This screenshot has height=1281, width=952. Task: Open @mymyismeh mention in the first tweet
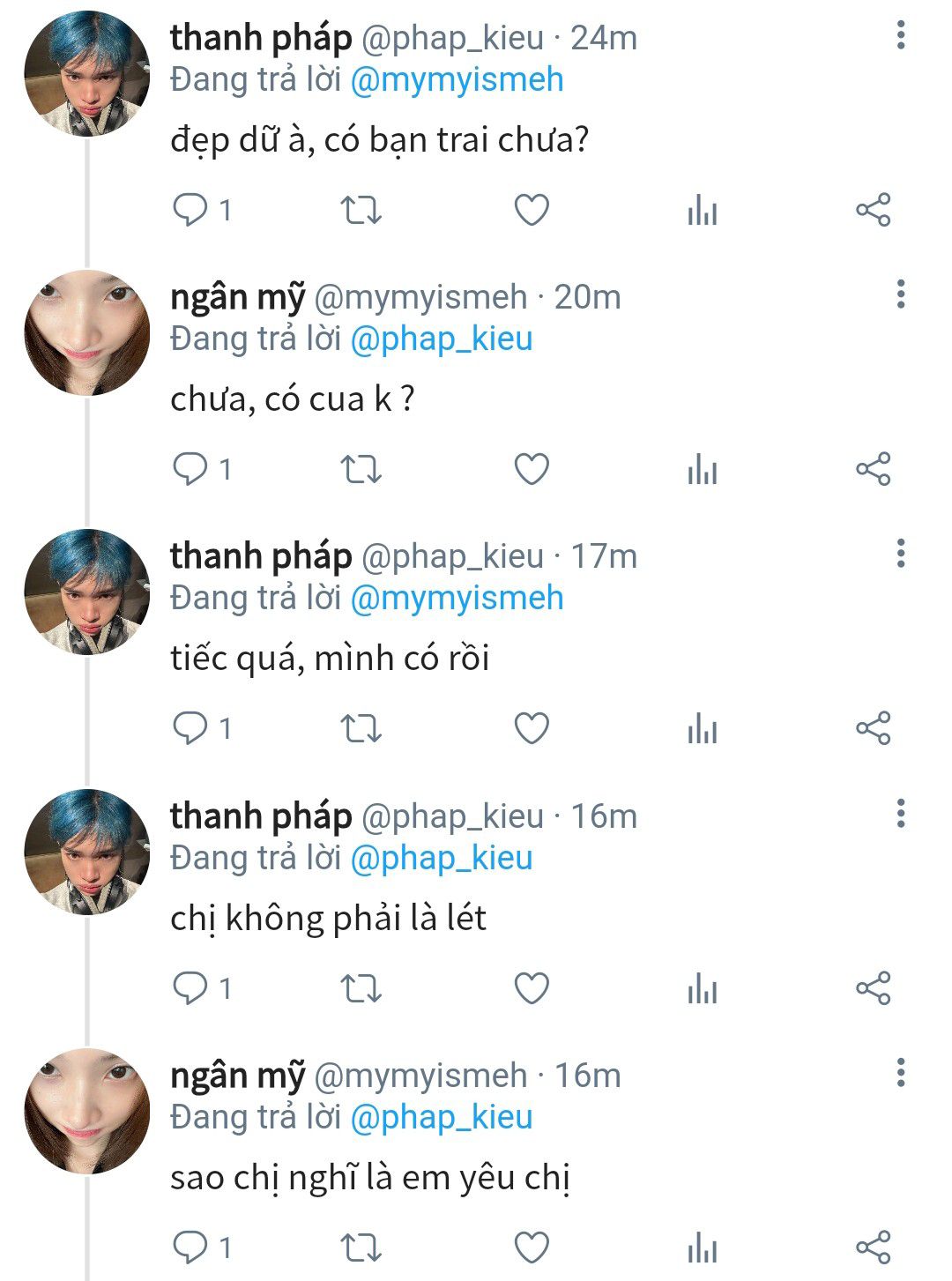tap(457, 80)
